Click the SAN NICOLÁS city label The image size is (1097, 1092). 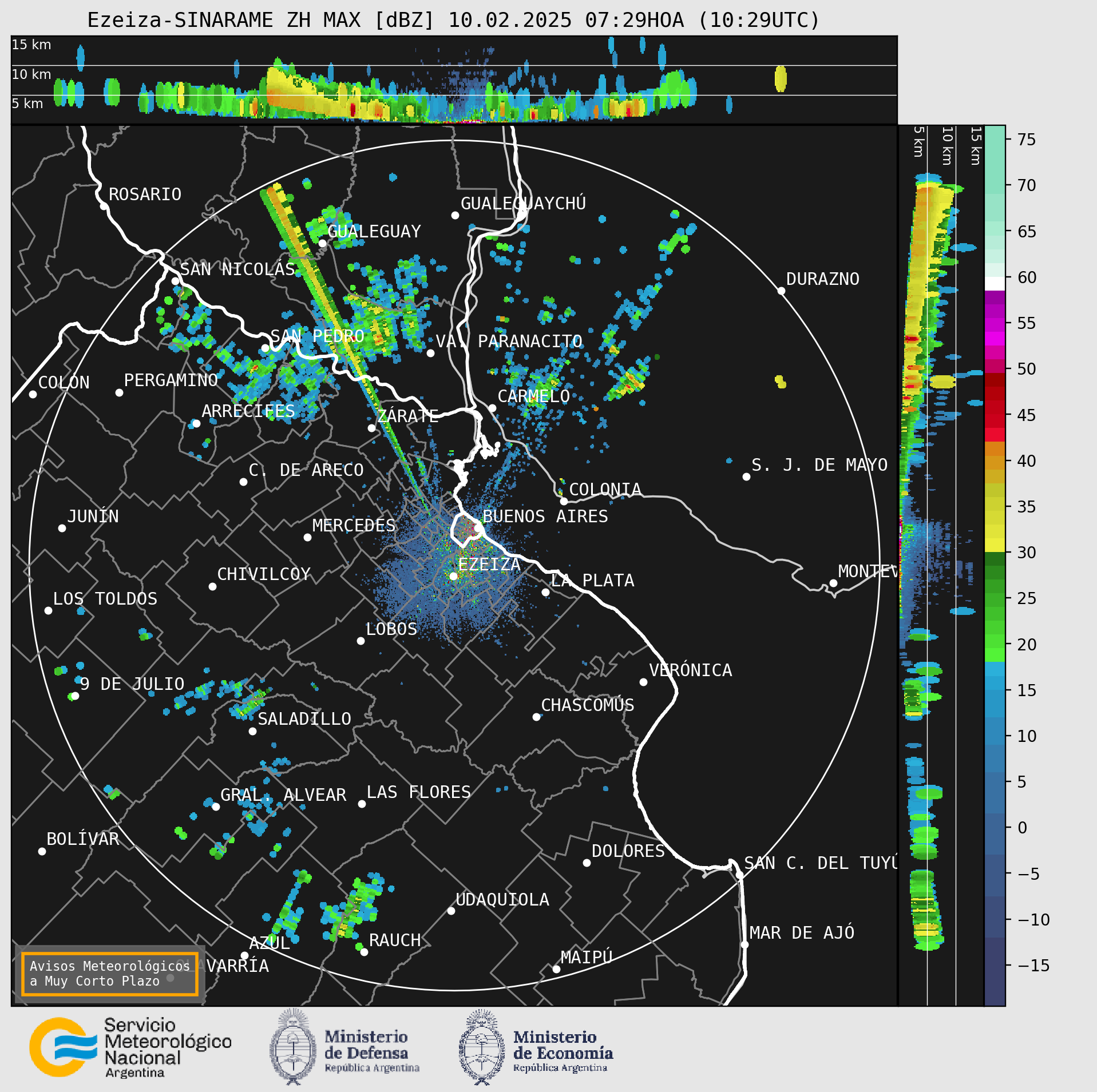(x=237, y=269)
